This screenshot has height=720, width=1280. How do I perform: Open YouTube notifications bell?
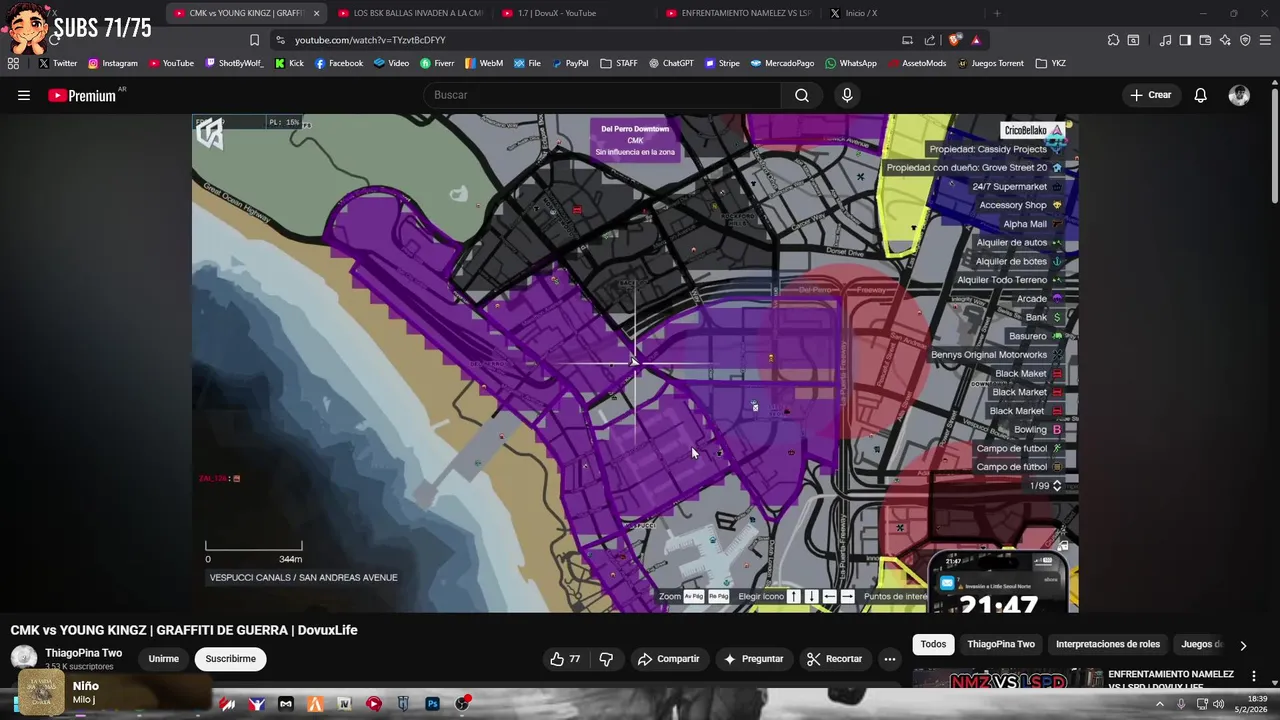(1200, 95)
